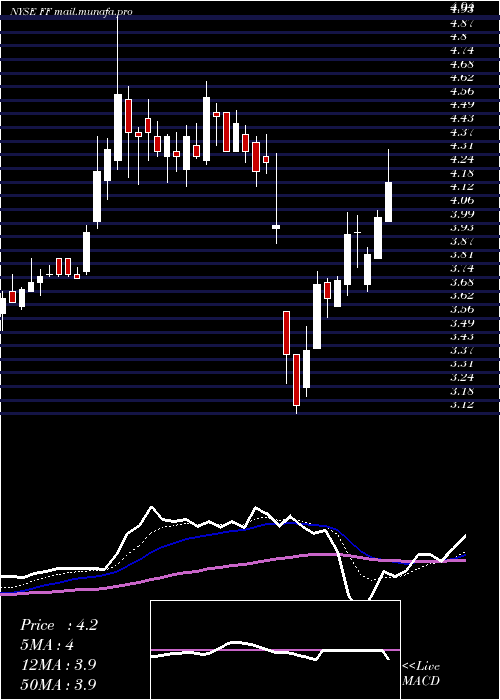Viewport: 500px width, 700px height.
Task: Click the 3.43 price axis label
Action: click(x=461, y=337)
